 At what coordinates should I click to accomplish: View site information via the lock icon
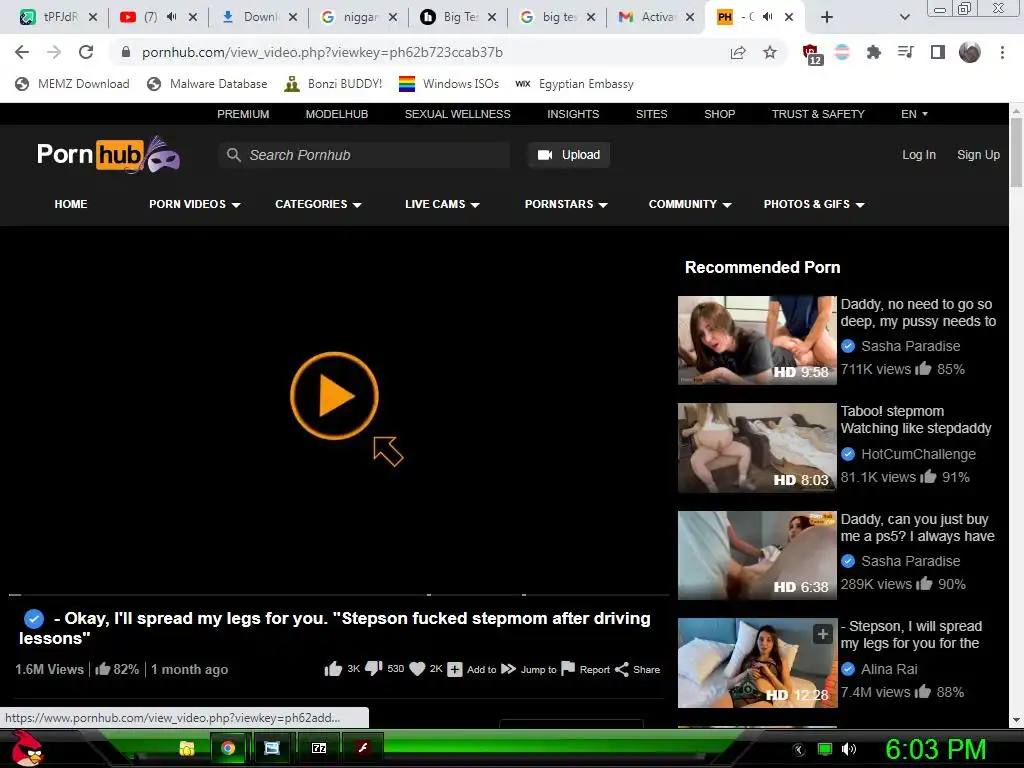pos(125,52)
